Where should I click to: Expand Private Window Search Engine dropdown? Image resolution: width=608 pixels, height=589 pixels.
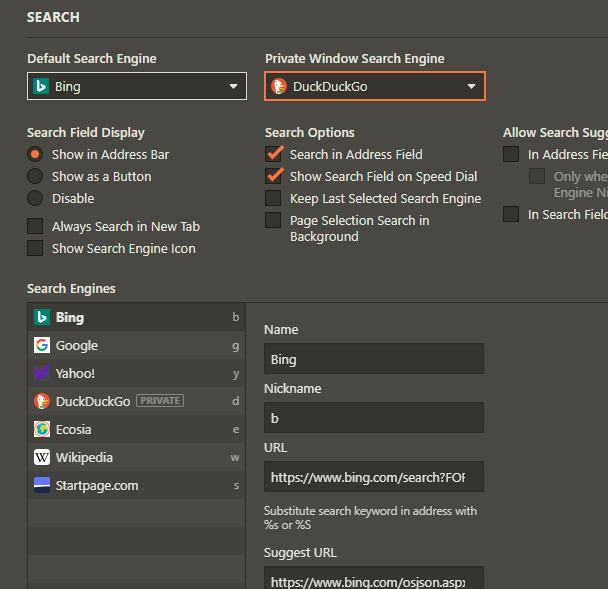click(374, 86)
